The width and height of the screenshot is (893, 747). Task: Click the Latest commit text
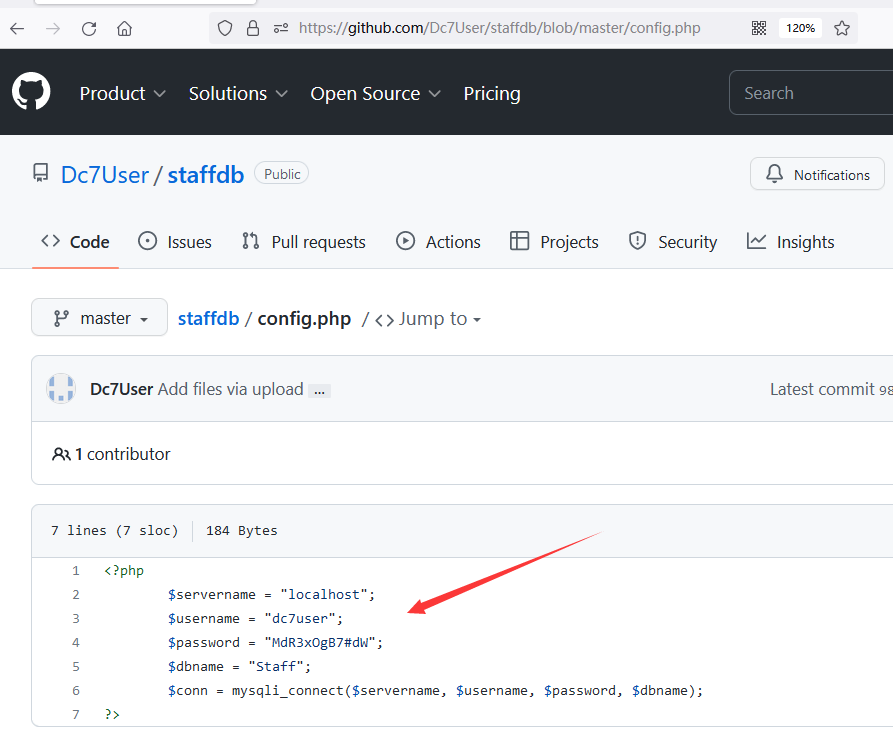coord(822,389)
